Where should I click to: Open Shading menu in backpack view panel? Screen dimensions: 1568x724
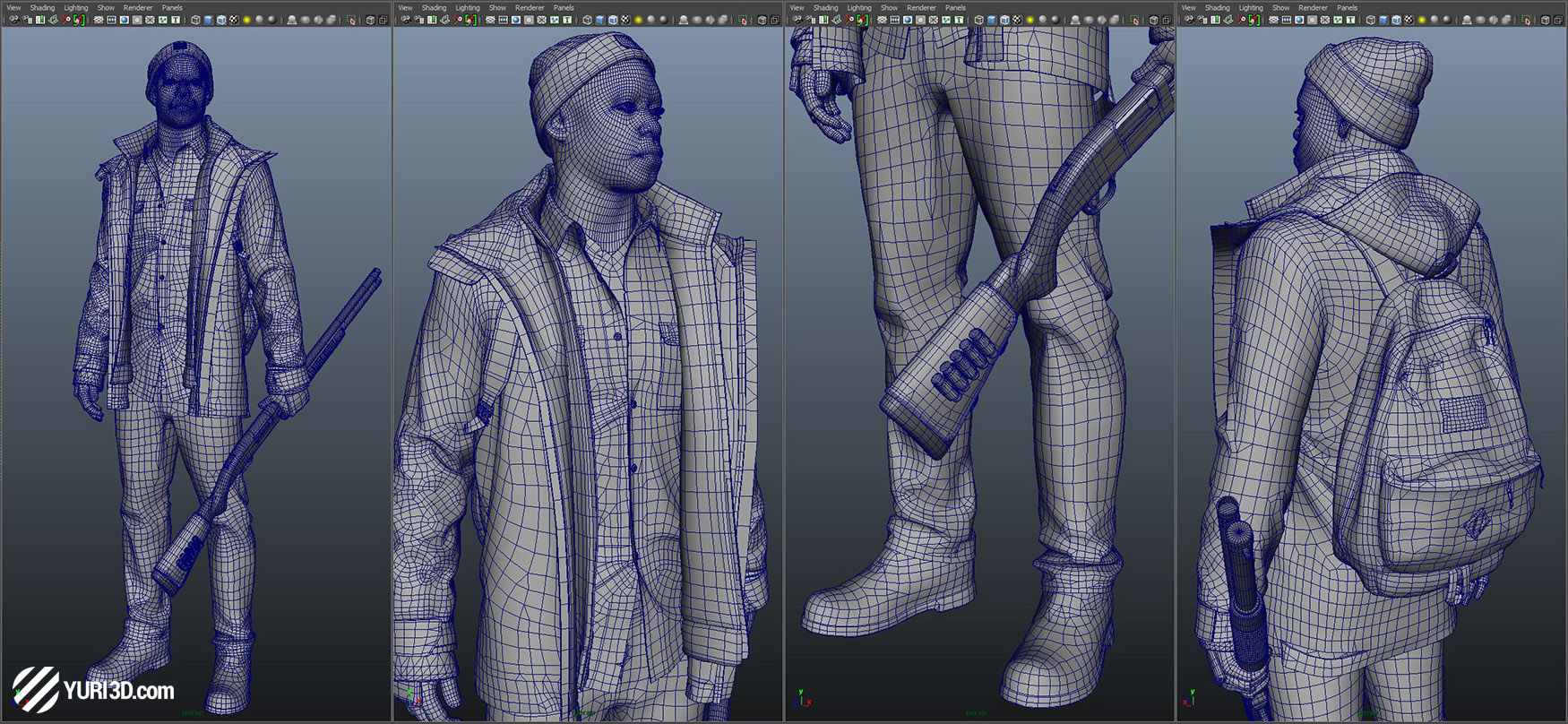tap(1218, 8)
